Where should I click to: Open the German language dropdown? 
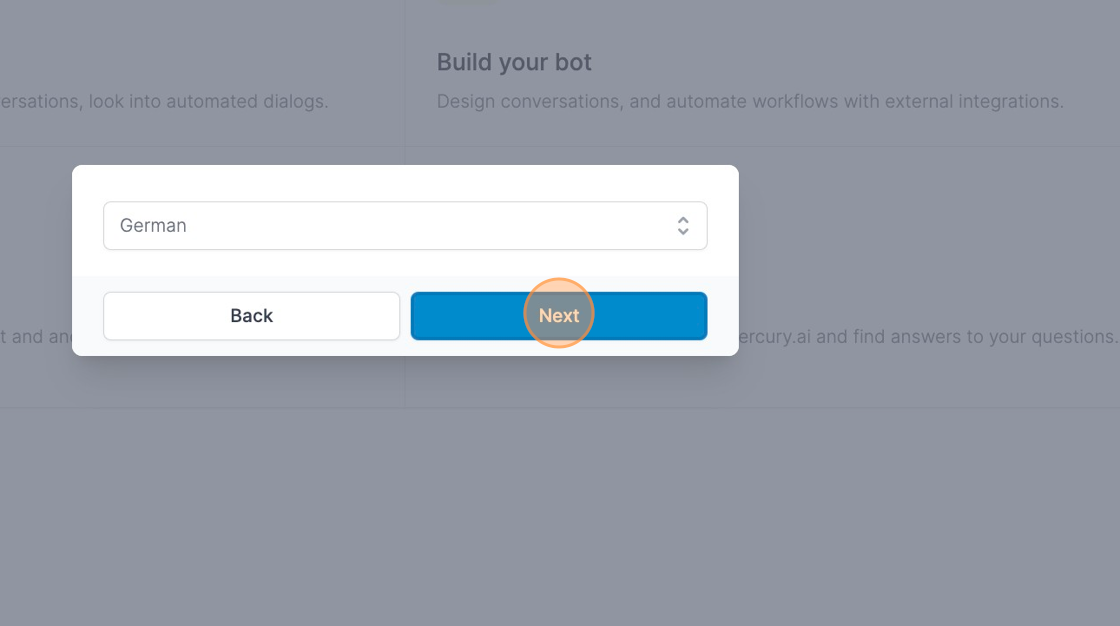pos(405,226)
